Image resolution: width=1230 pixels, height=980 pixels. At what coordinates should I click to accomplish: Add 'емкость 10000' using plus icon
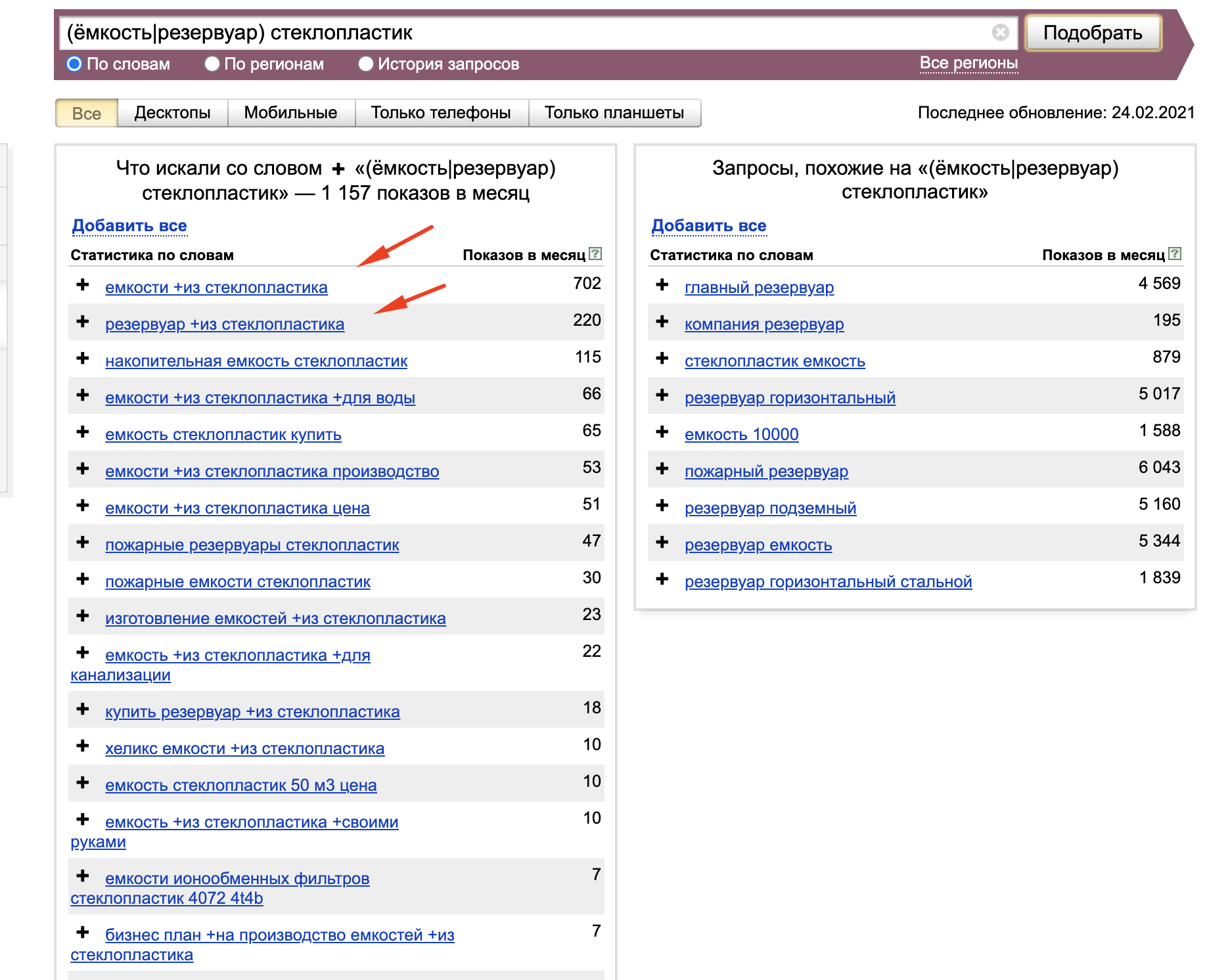(662, 432)
